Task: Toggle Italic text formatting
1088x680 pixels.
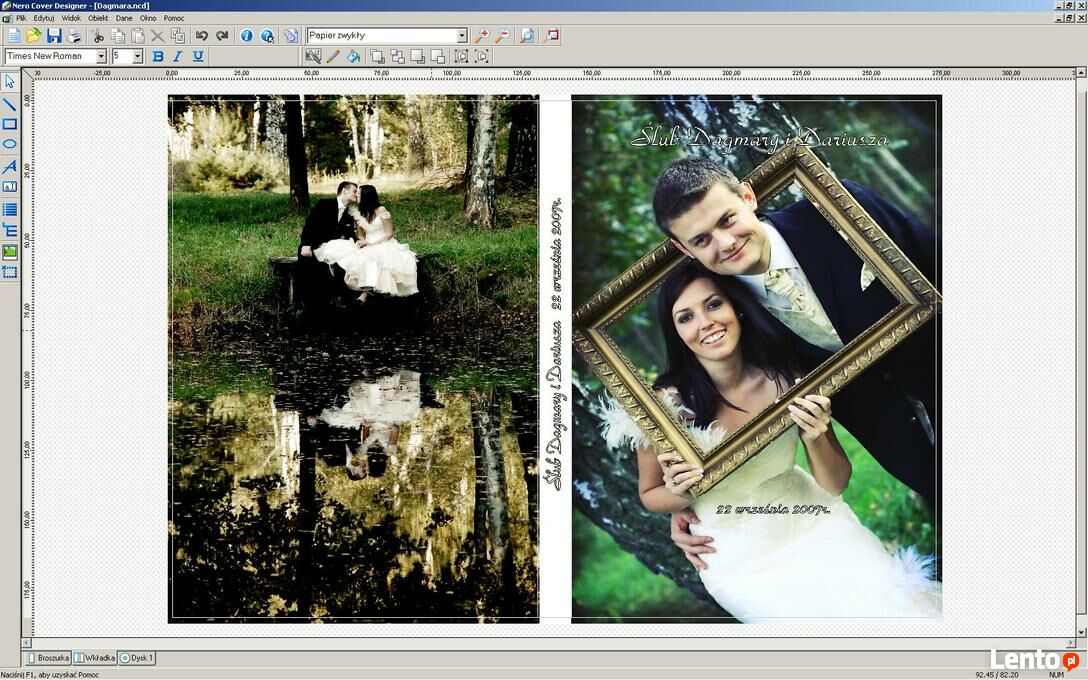Action: pos(178,57)
